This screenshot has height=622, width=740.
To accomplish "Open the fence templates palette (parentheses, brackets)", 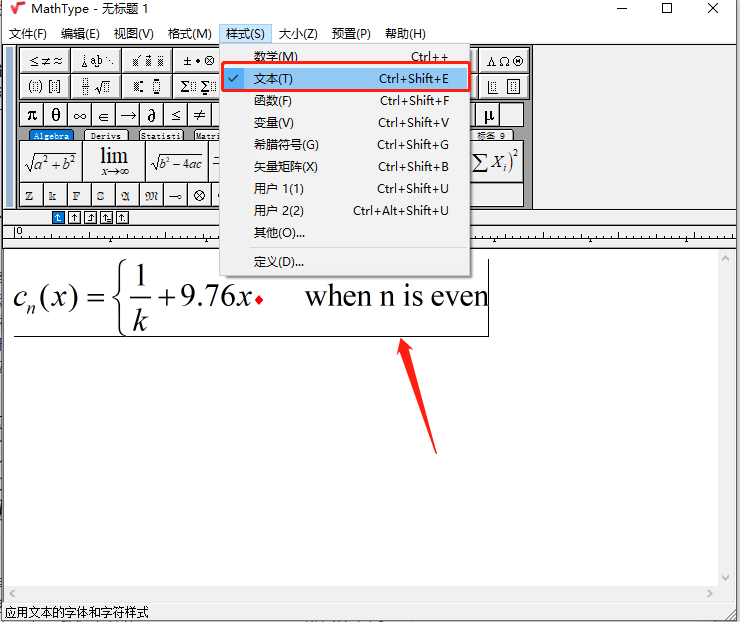I will tap(45, 86).
